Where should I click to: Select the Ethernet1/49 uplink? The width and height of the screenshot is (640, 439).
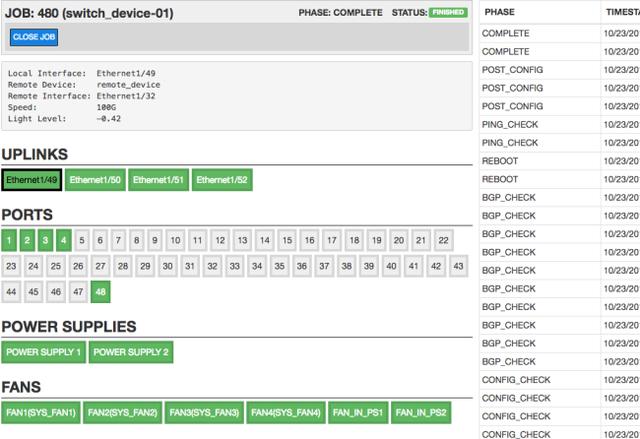31,180
